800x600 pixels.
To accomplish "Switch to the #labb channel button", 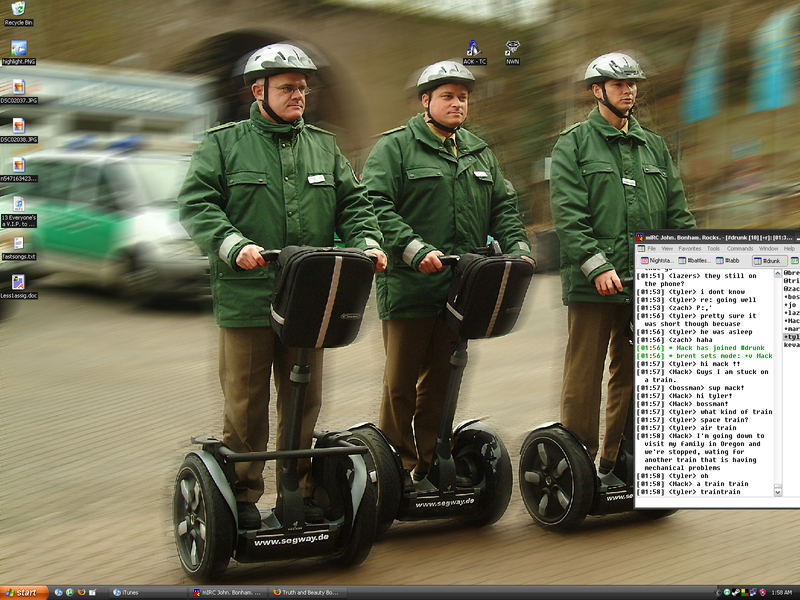I will pyautogui.click(x=728, y=261).
